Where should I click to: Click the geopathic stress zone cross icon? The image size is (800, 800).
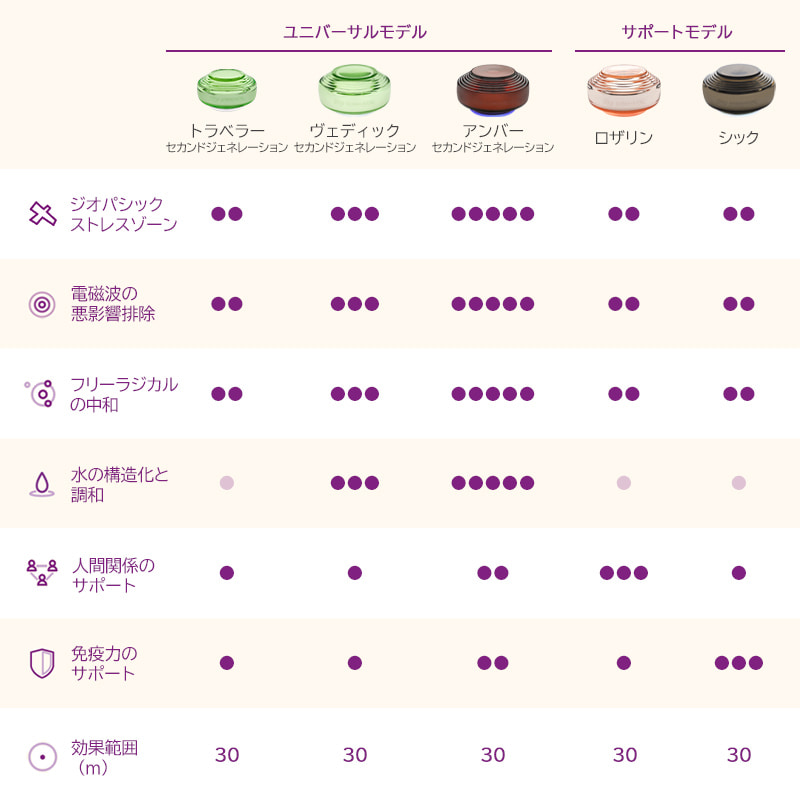pos(42,214)
